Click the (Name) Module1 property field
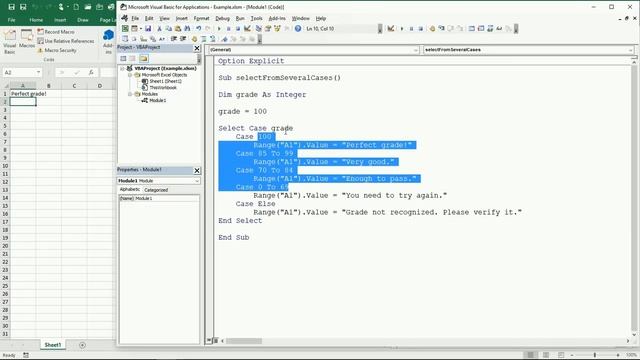Image resolution: width=640 pixels, height=360 pixels. tap(159, 198)
